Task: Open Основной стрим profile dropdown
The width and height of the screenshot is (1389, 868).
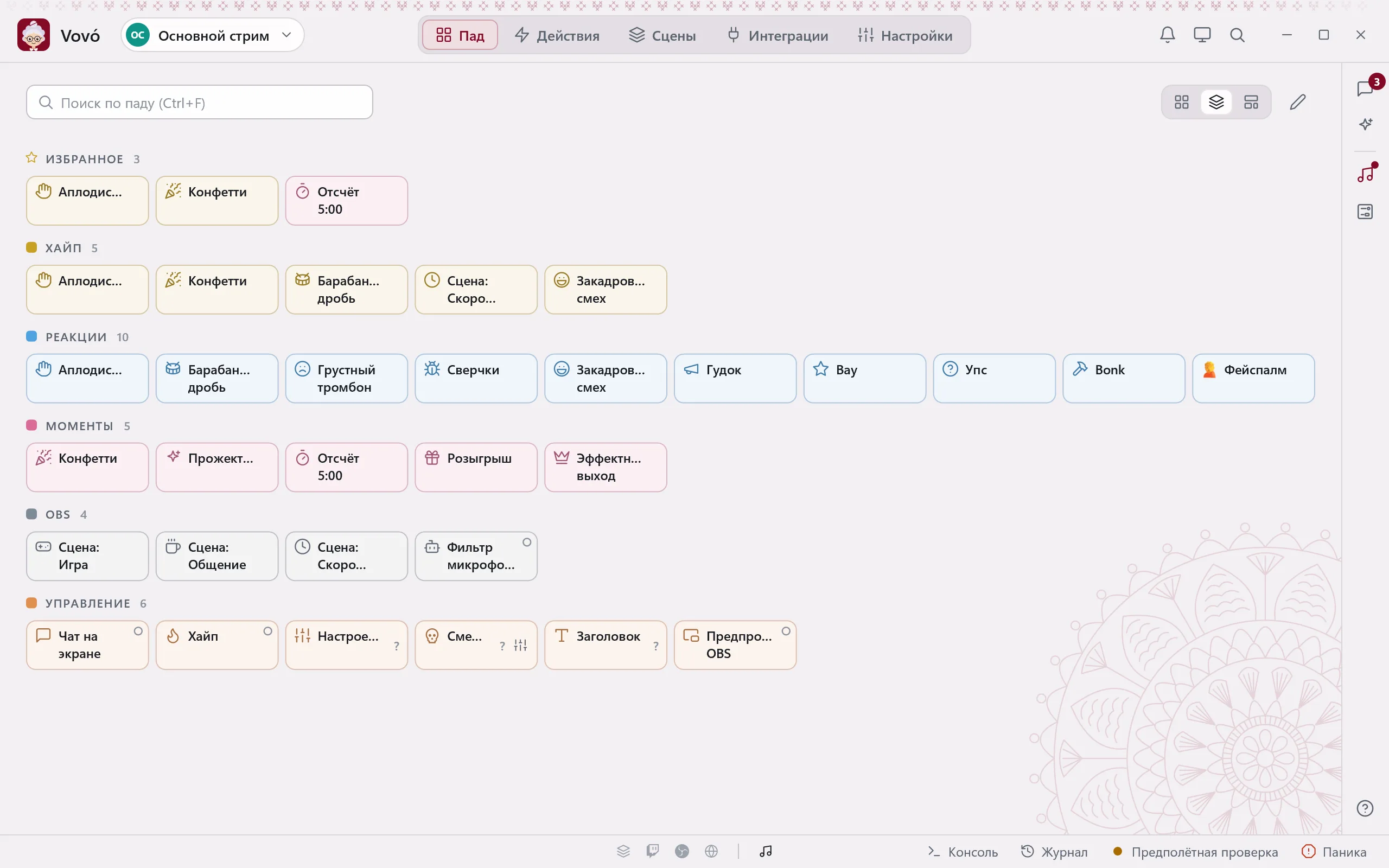Action: tap(212, 35)
